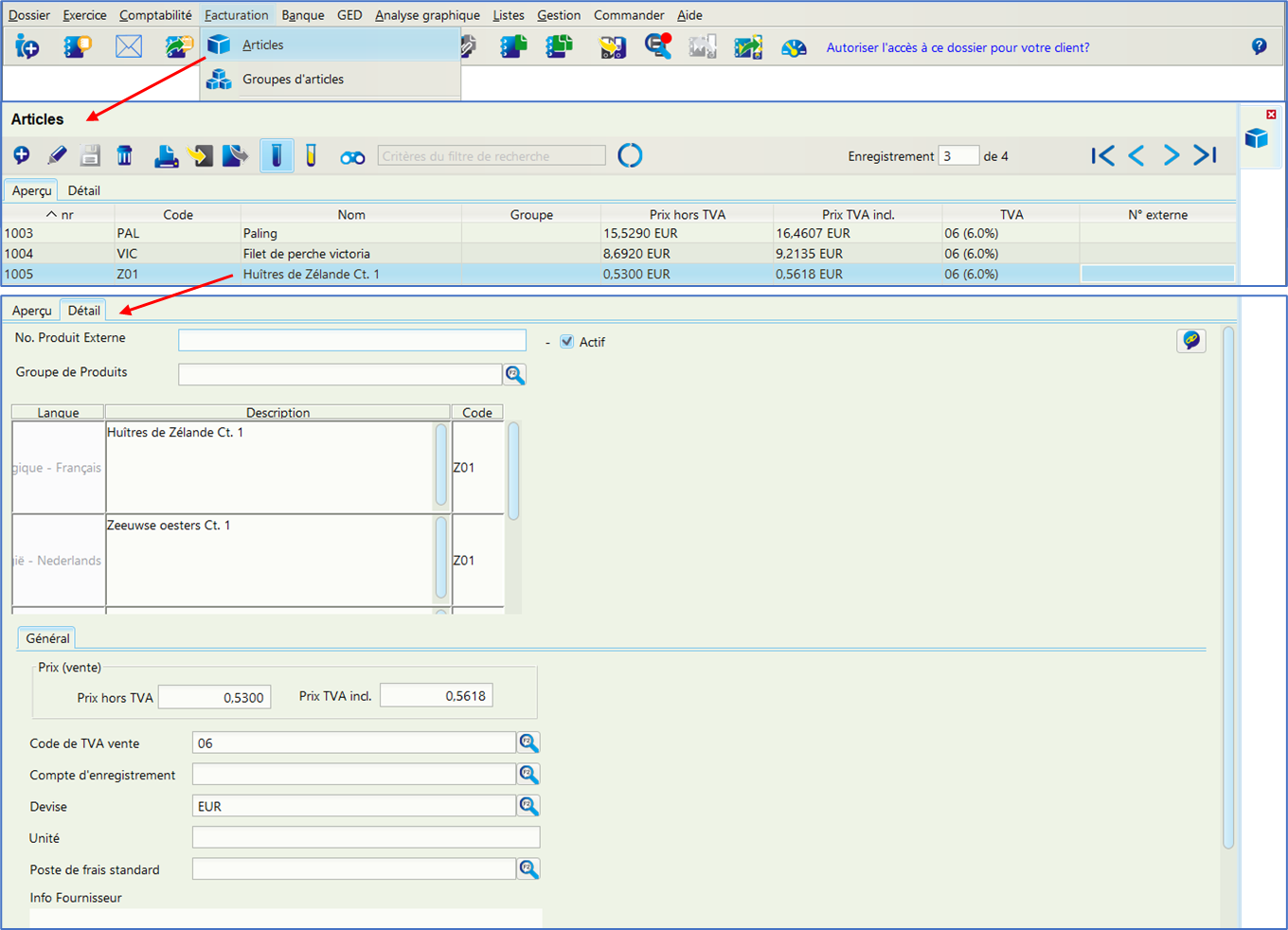The image size is (1288, 930).
Task: Toggle the yellow test tube filter icon
Action: coord(311,155)
